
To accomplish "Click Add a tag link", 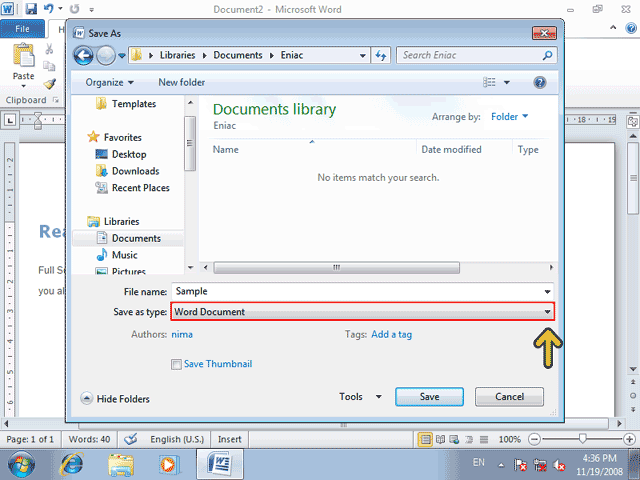I will [391, 335].
